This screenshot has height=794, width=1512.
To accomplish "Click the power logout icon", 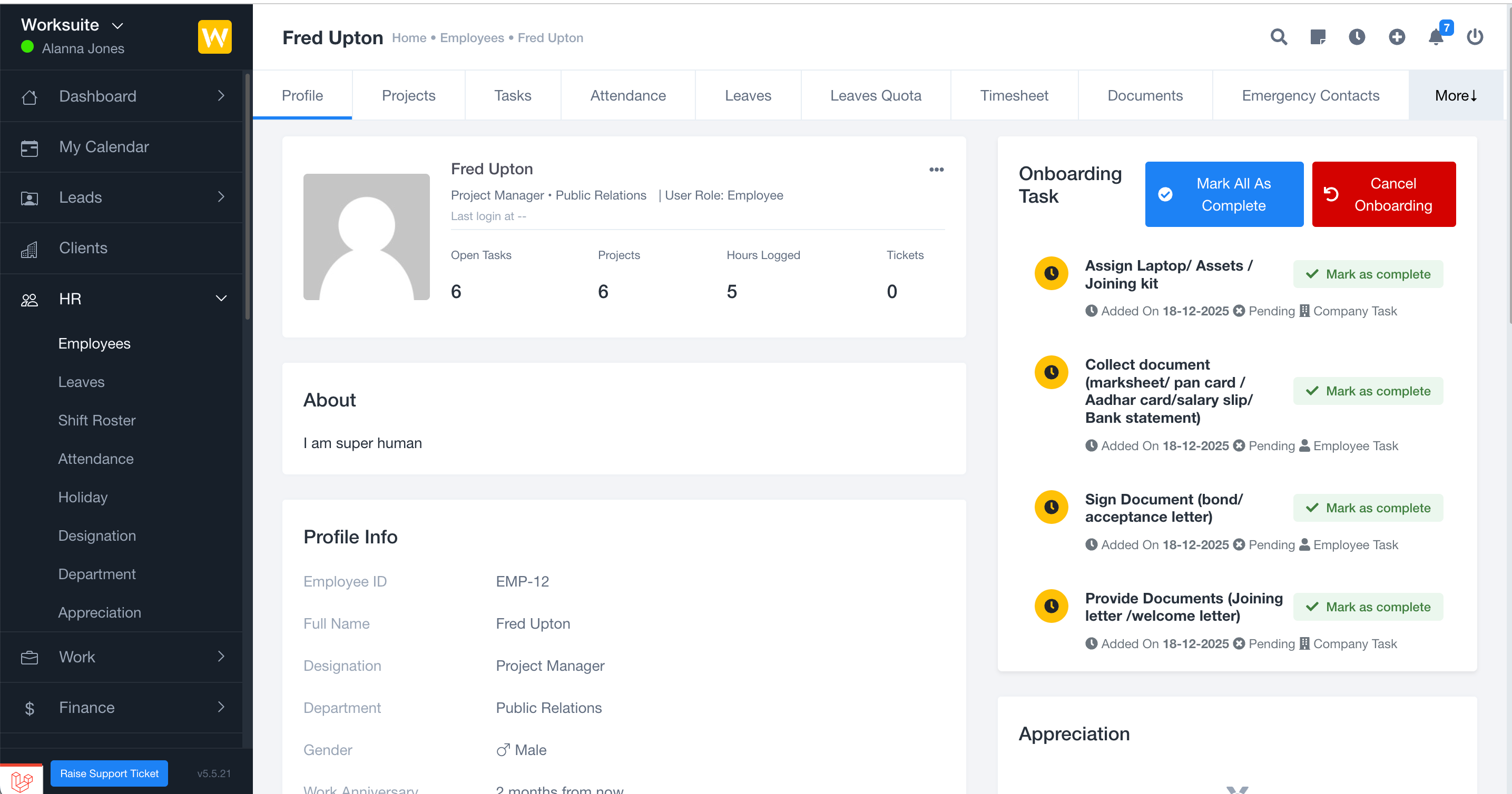I will 1475,37.
